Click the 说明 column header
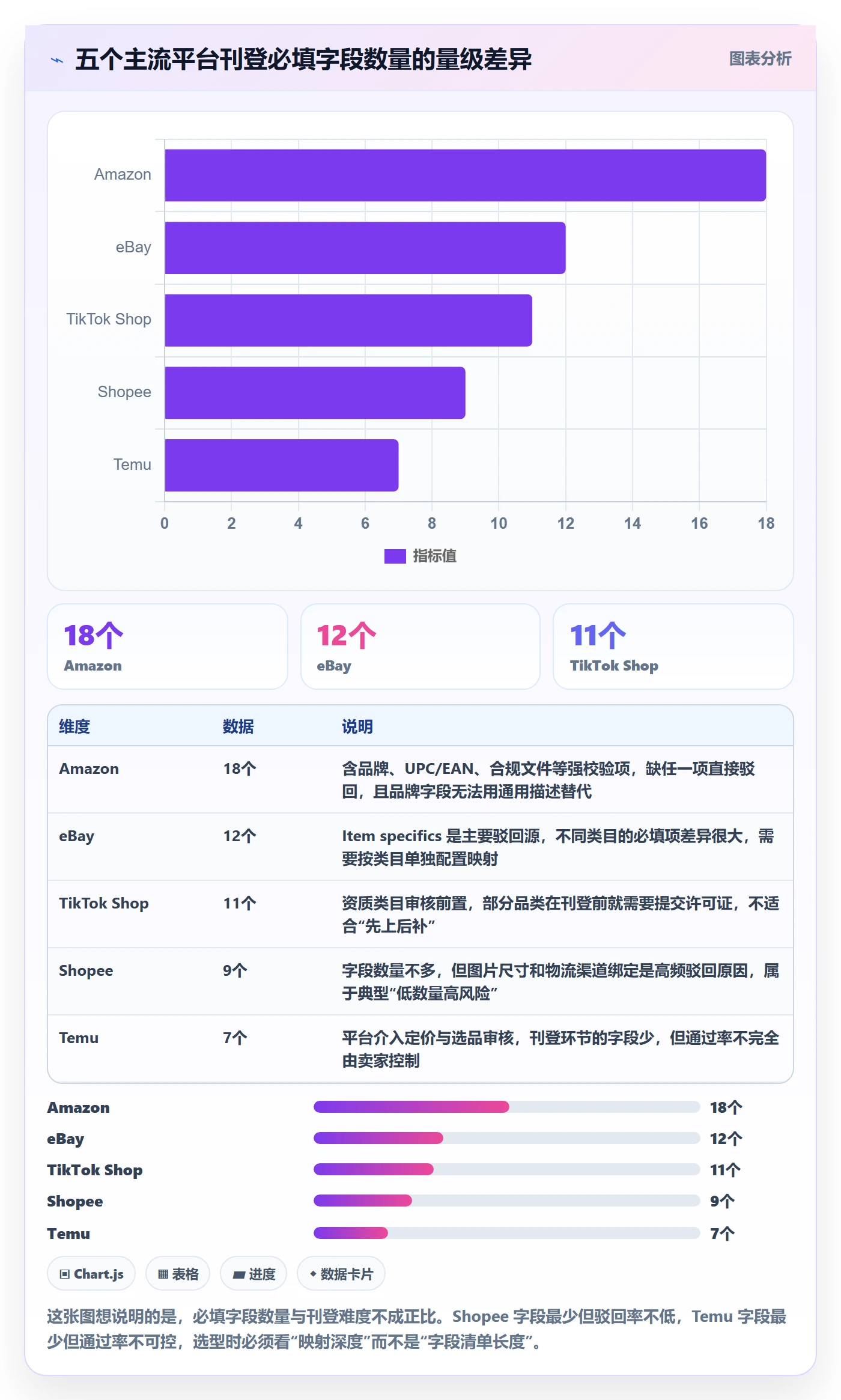The height and width of the screenshot is (1400, 841). (357, 726)
